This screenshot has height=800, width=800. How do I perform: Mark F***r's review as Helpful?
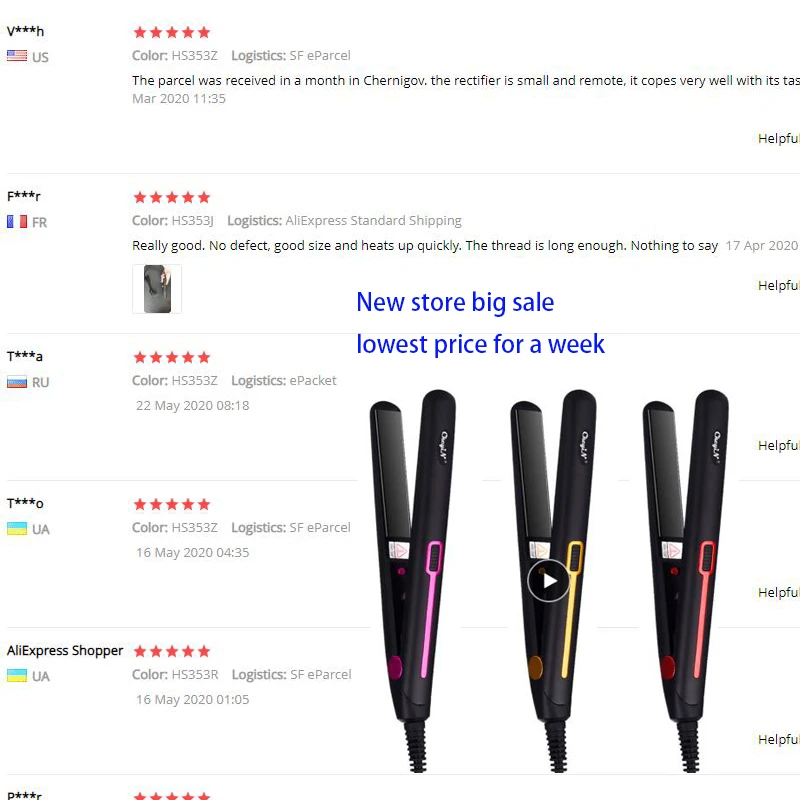point(779,285)
